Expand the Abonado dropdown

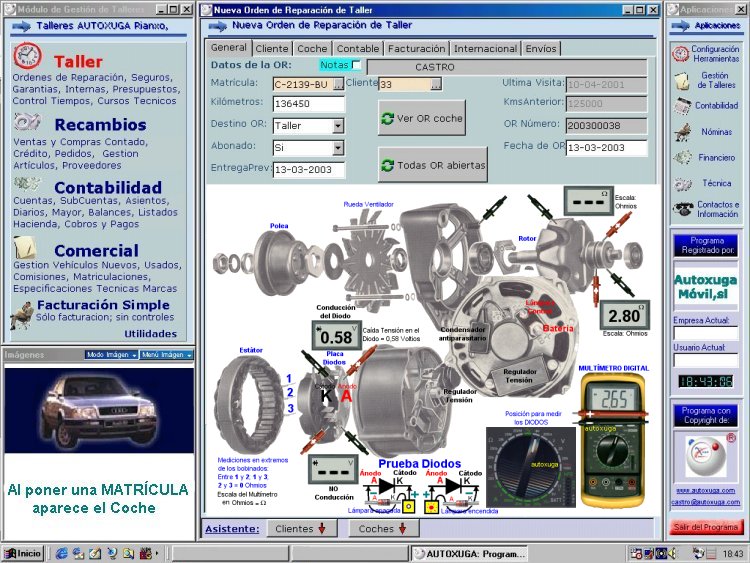click(x=338, y=148)
